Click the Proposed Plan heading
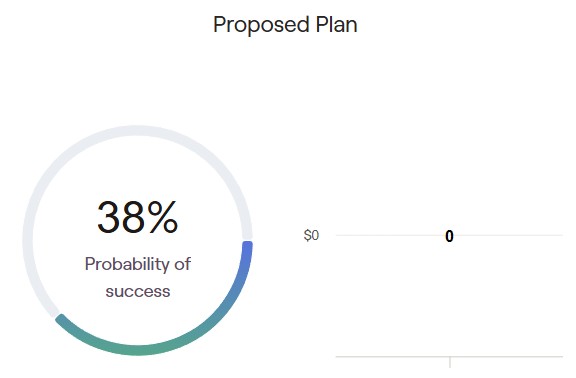Image resolution: width=576 pixels, height=378 pixels. coord(285,25)
